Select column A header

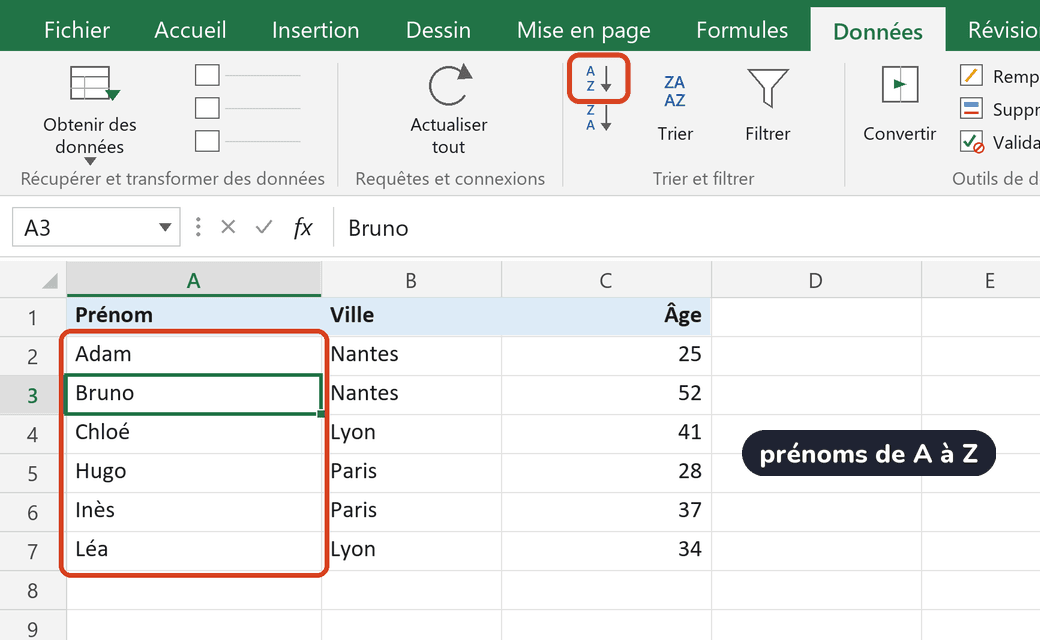point(194,280)
